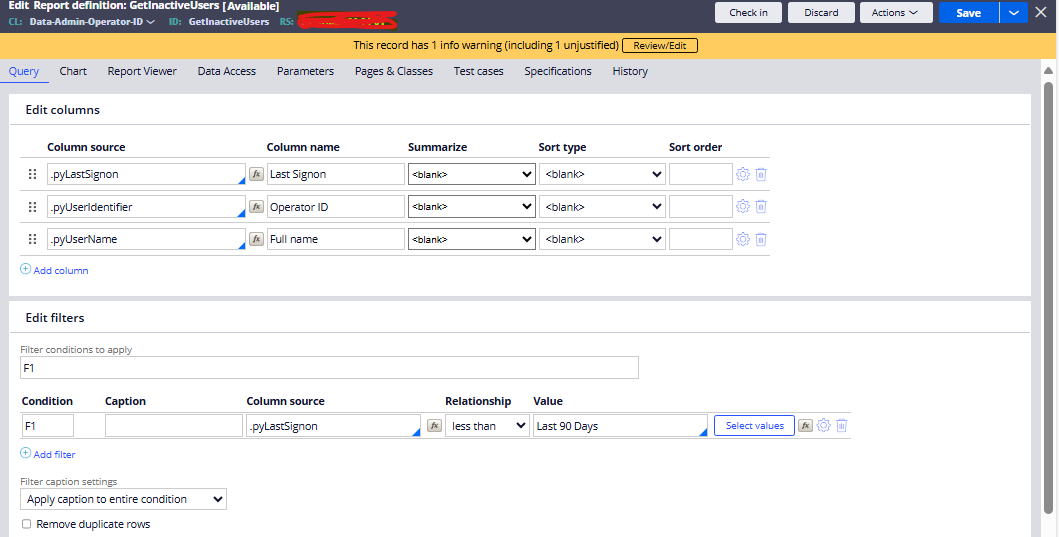The width and height of the screenshot is (1059, 537).
Task: Click filter column source .pyLastSignon field
Action: coord(334,426)
